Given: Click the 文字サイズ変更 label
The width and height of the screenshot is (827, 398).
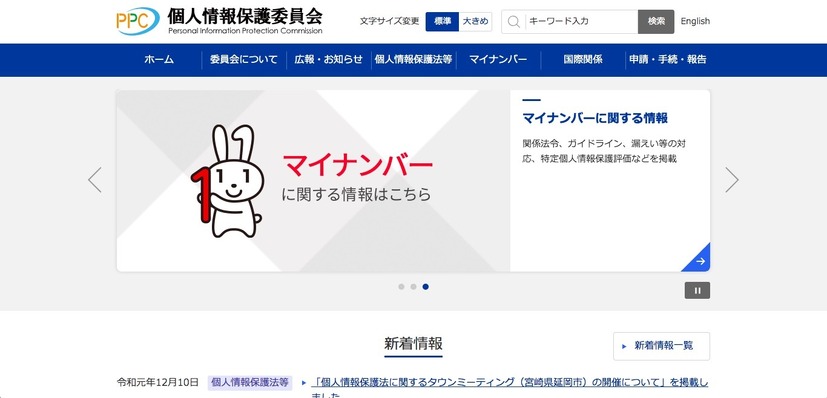Looking at the screenshot, I should [x=389, y=22].
